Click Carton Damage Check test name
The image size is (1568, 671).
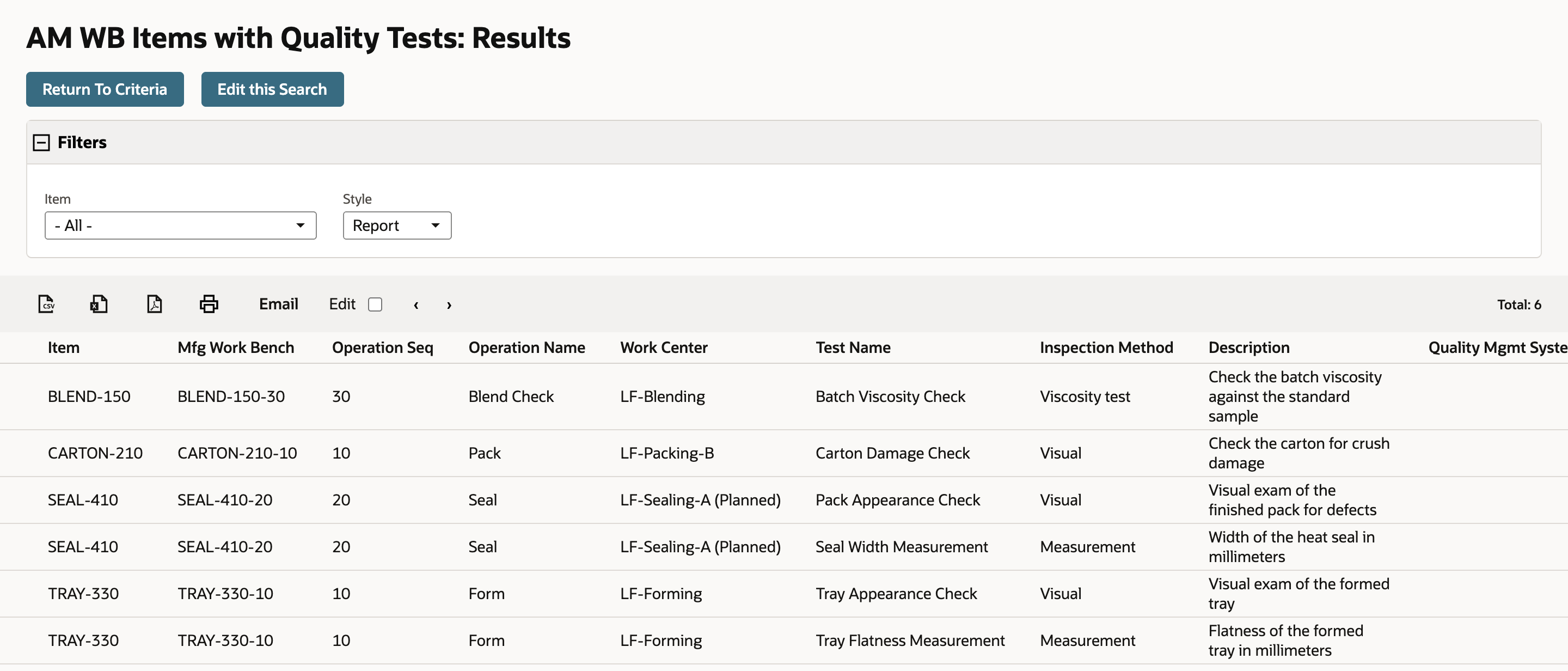(892, 453)
